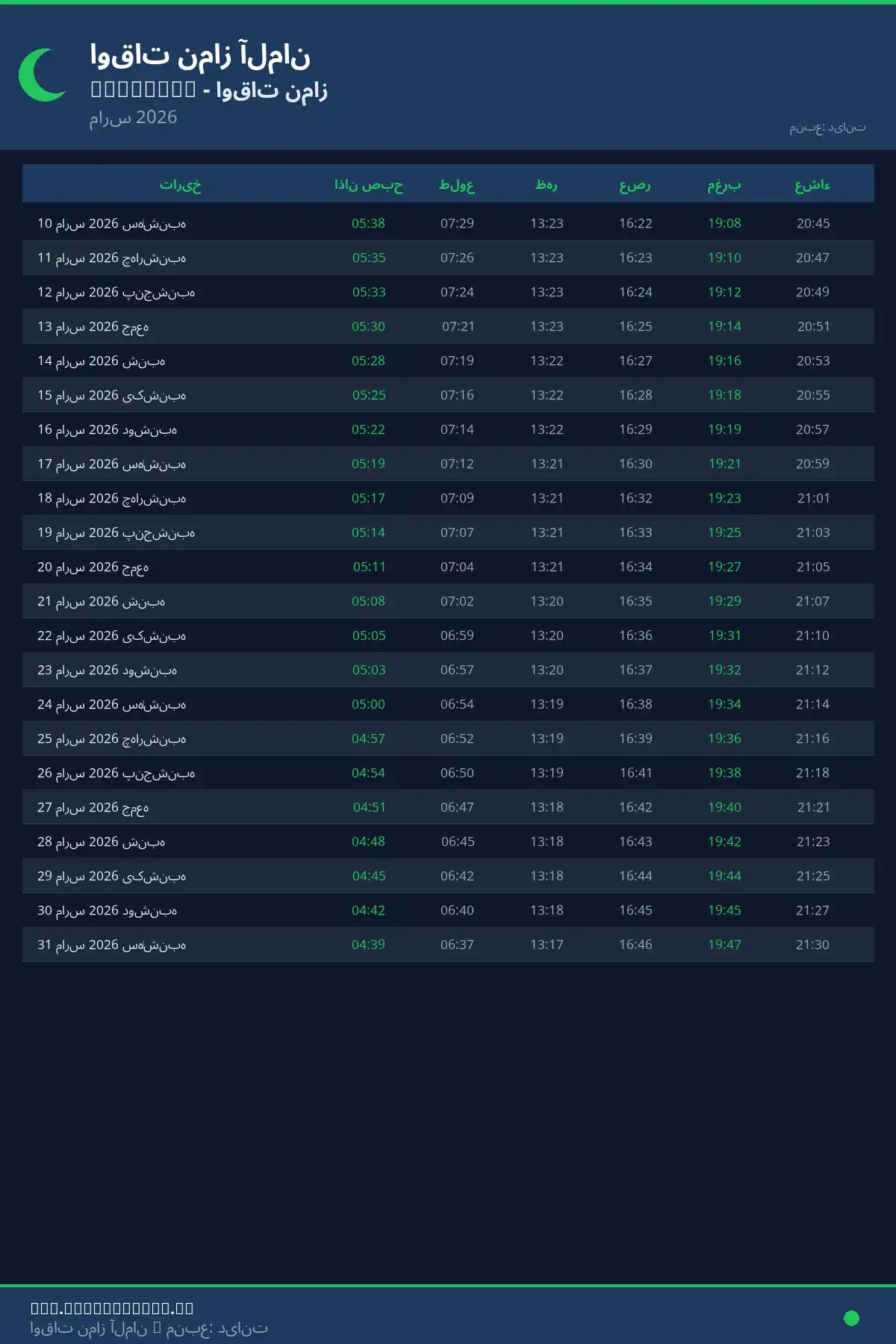This screenshot has width=896, height=1344.
Task: Select the تاریخ column header
Action: pyautogui.click(x=180, y=184)
